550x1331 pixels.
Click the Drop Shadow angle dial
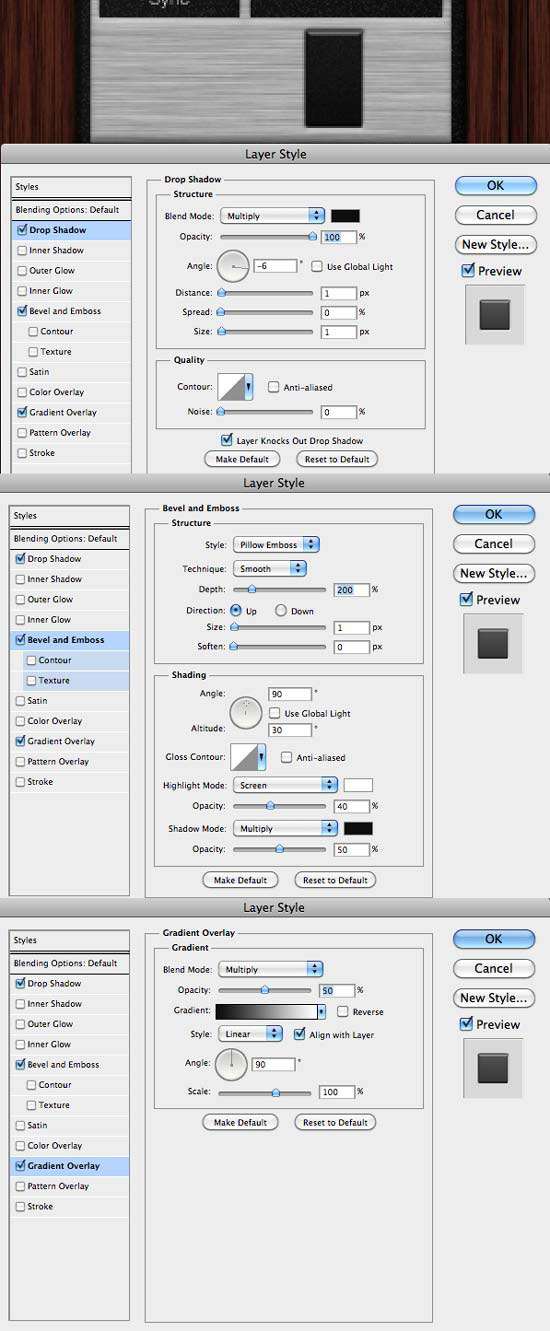coord(233,266)
